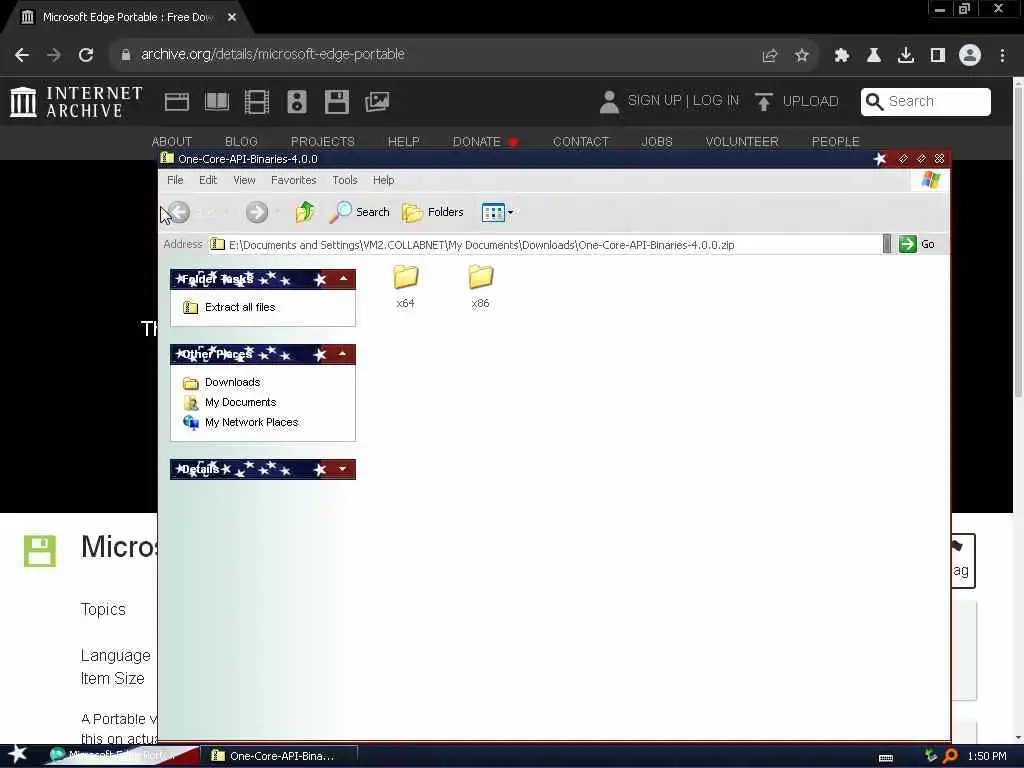Open Internet Archive video film icon

(257, 102)
